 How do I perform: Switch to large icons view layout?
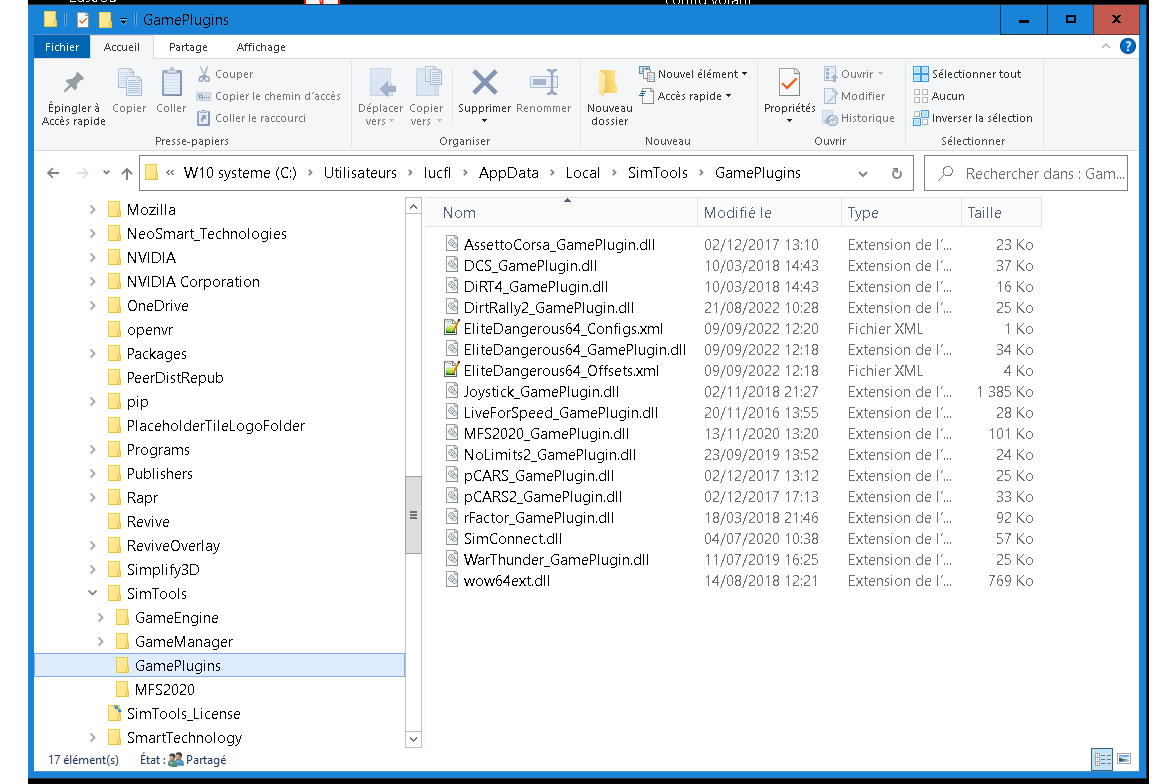point(1124,759)
